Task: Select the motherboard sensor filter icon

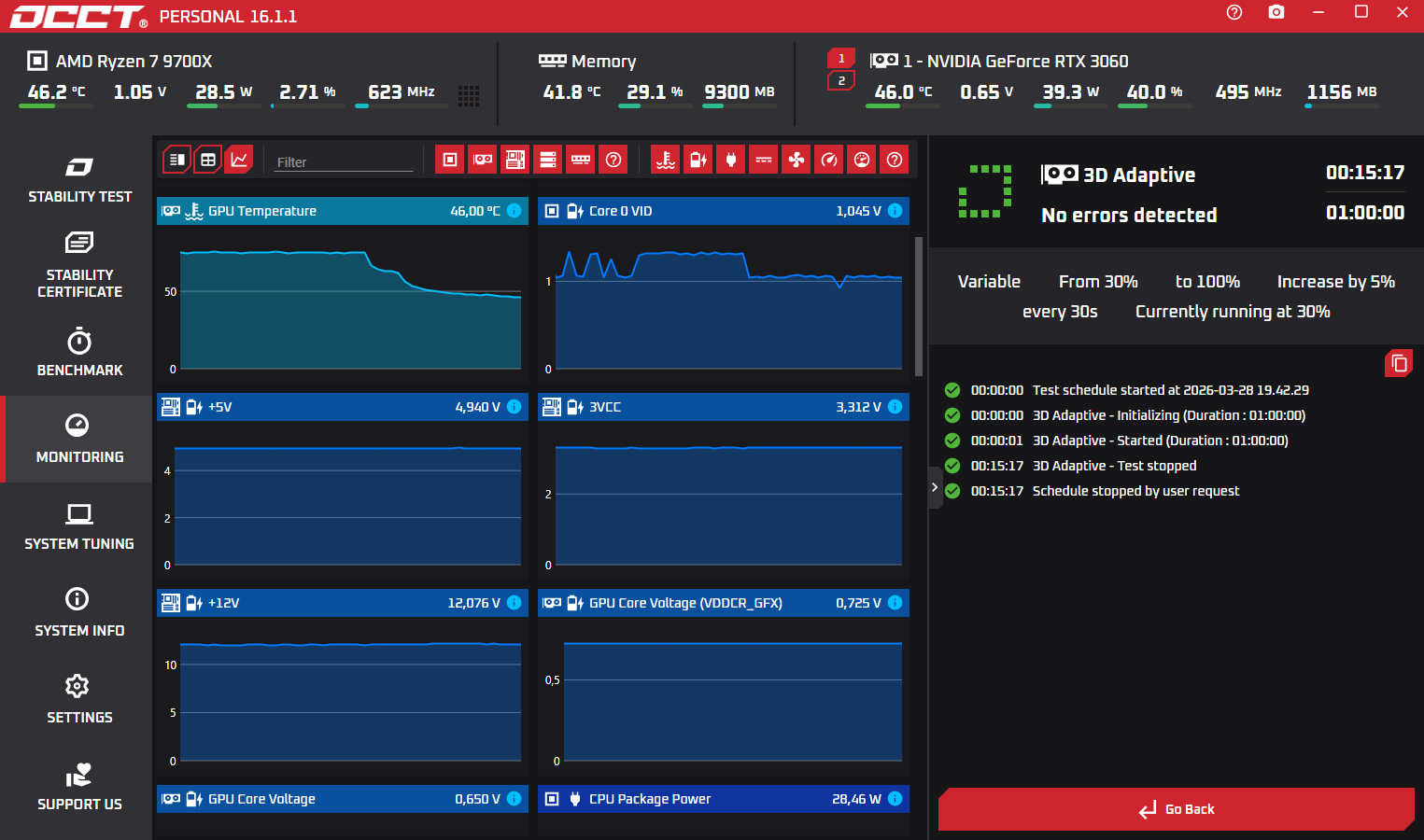Action: [515, 160]
